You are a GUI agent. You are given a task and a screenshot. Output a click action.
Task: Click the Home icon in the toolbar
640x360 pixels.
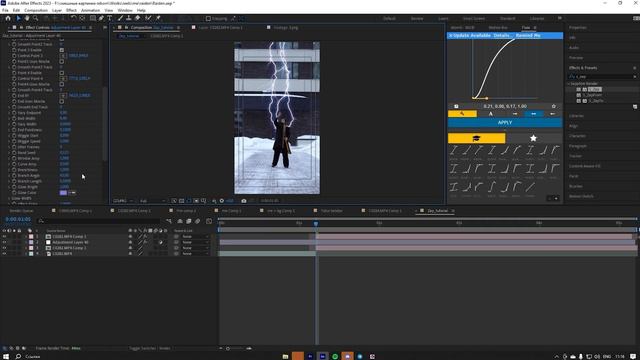8,18
